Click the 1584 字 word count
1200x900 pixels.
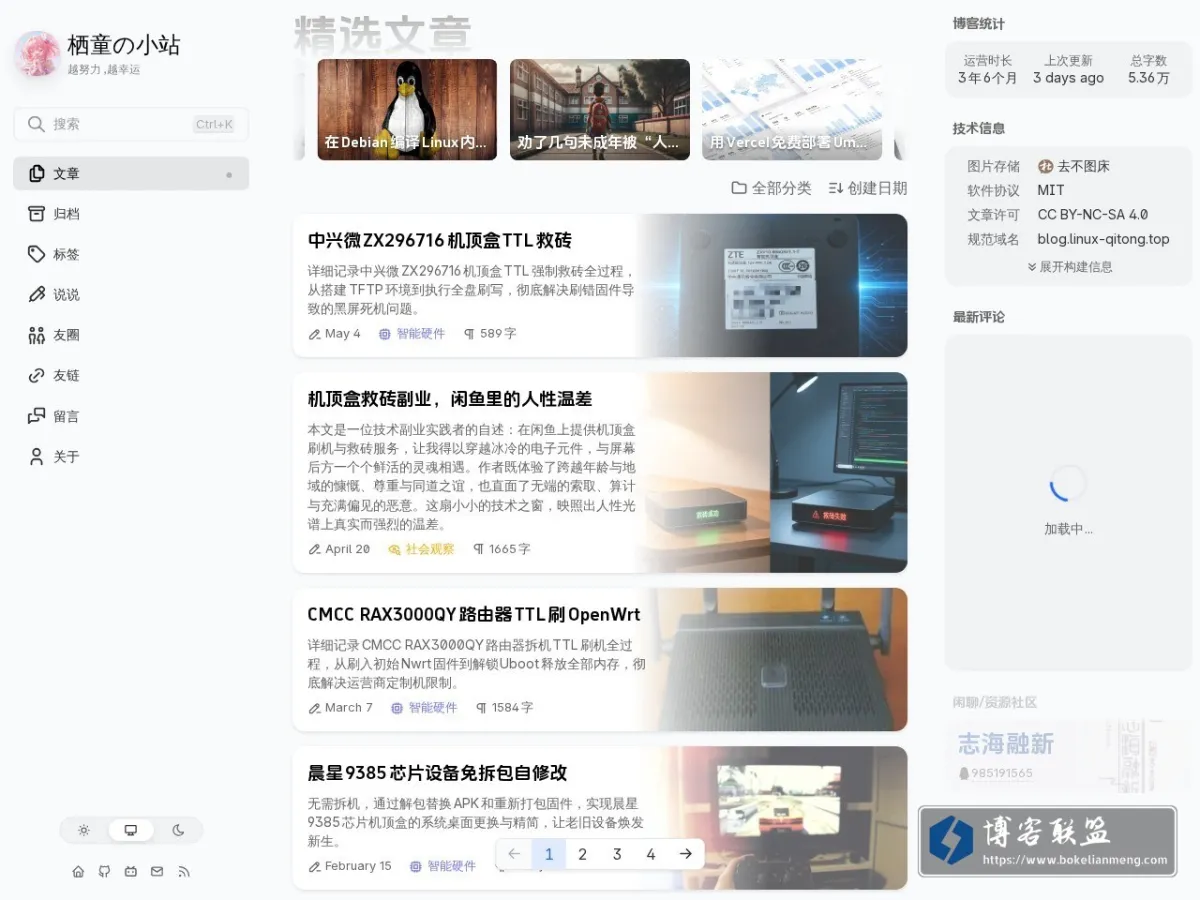[x=505, y=707]
